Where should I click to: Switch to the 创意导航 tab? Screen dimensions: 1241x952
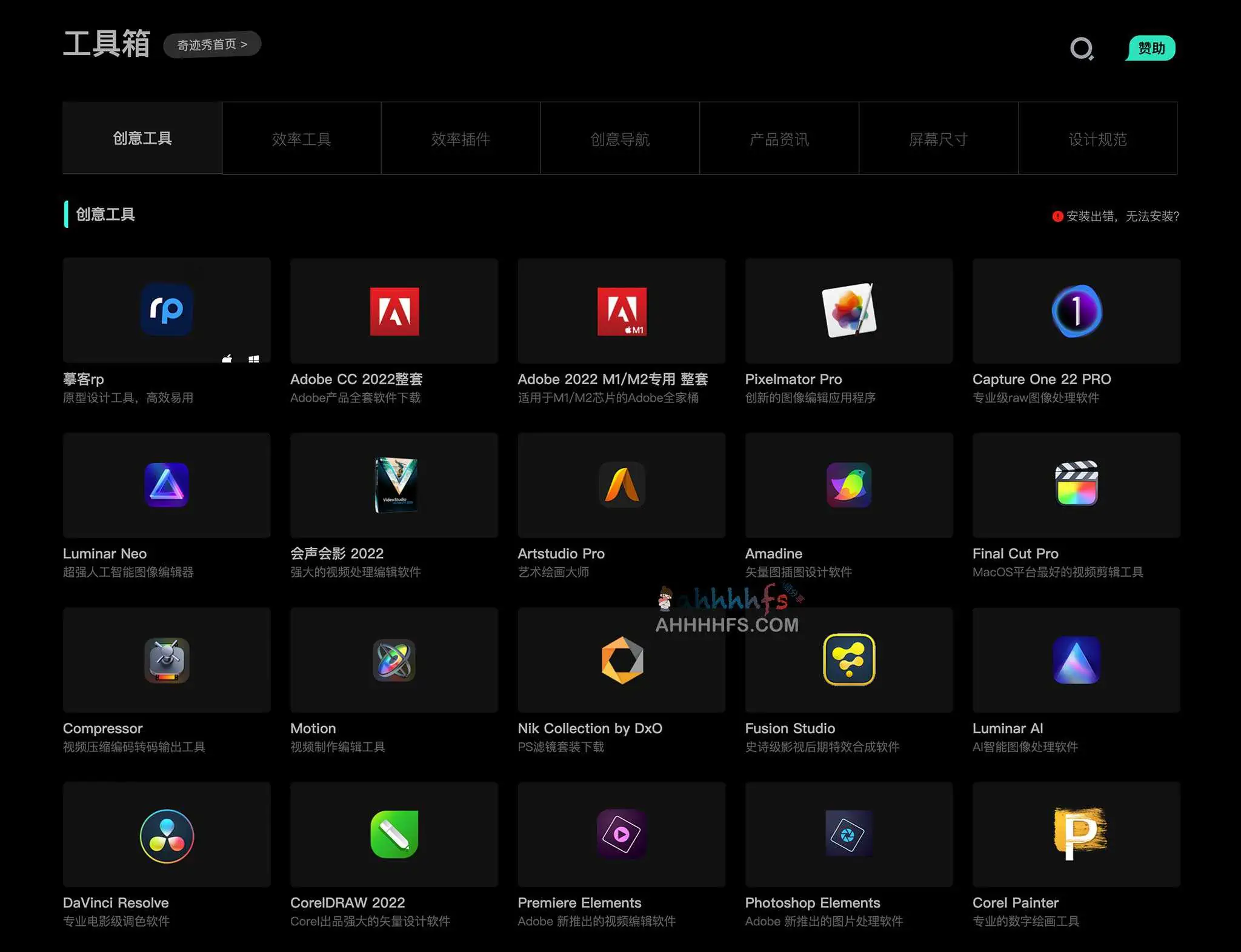pyautogui.click(x=620, y=139)
